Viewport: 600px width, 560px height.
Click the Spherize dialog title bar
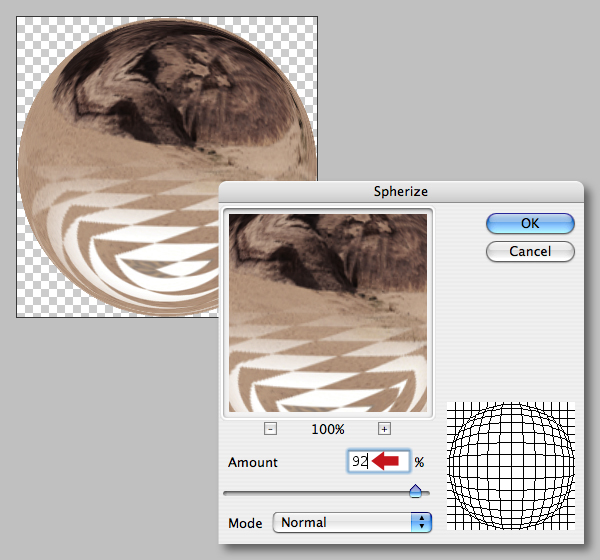401,191
